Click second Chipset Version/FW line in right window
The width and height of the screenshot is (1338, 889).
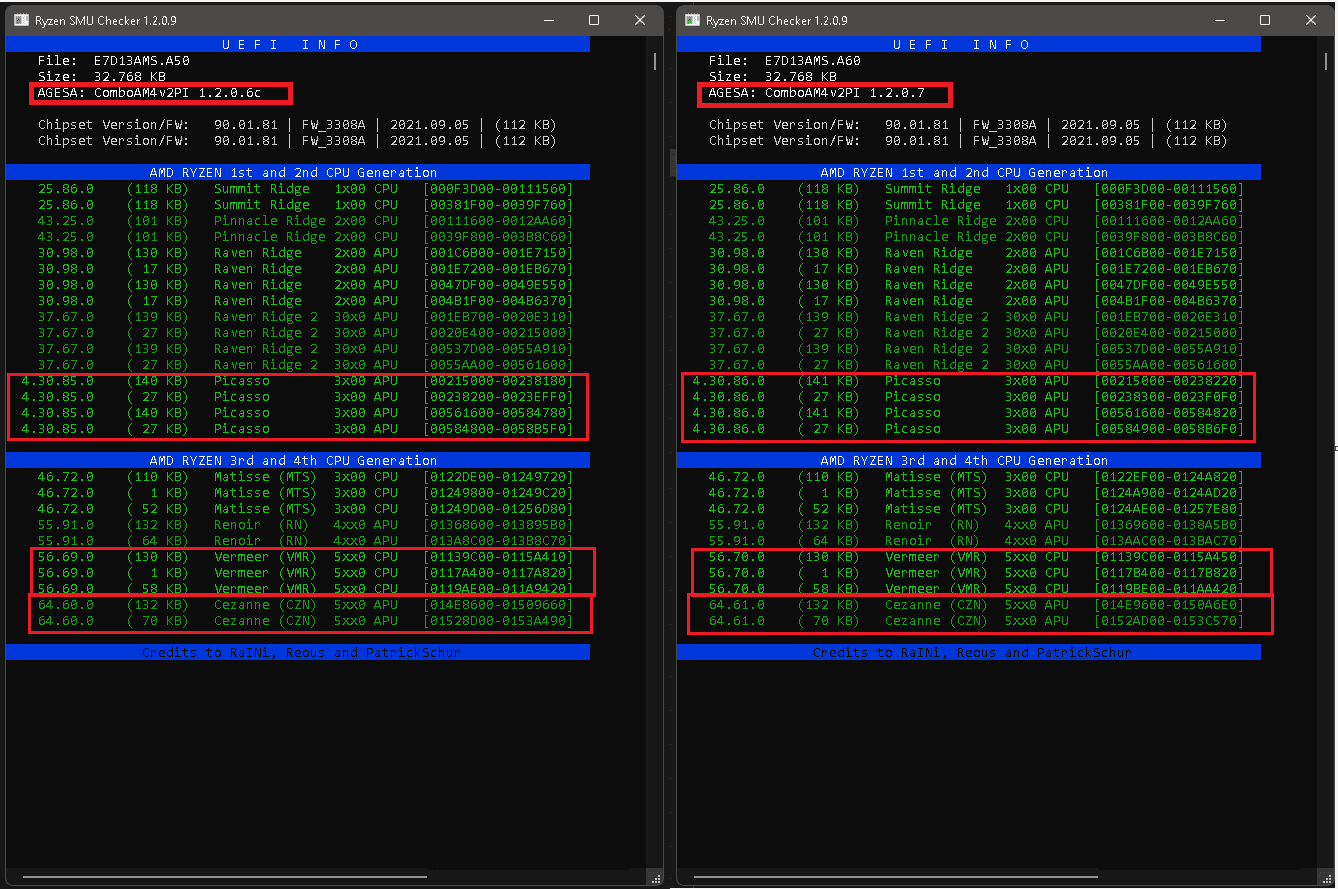[968, 141]
